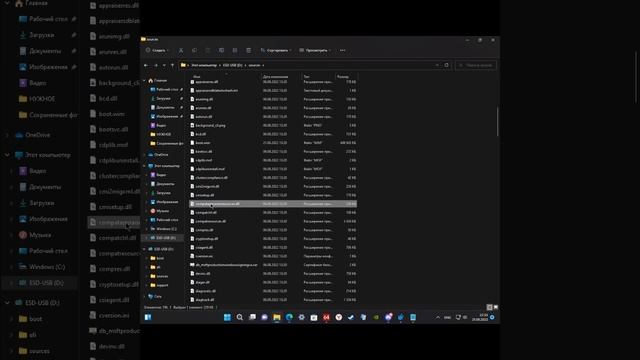Open the Создать (New) dropdown
Viewport: 640px width, 360px height.
[x=158, y=50]
